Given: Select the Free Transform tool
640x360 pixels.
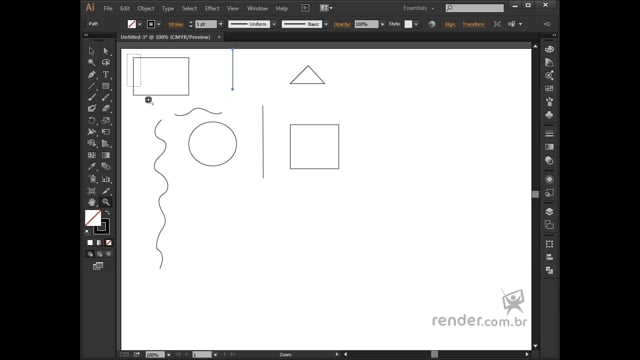Looking at the screenshot, I should 106,132.
